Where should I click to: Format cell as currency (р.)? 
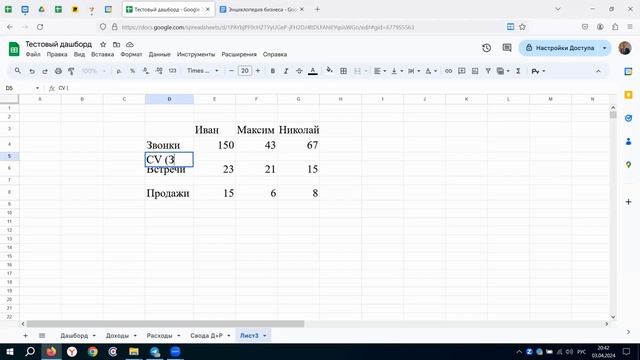pos(119,71)
